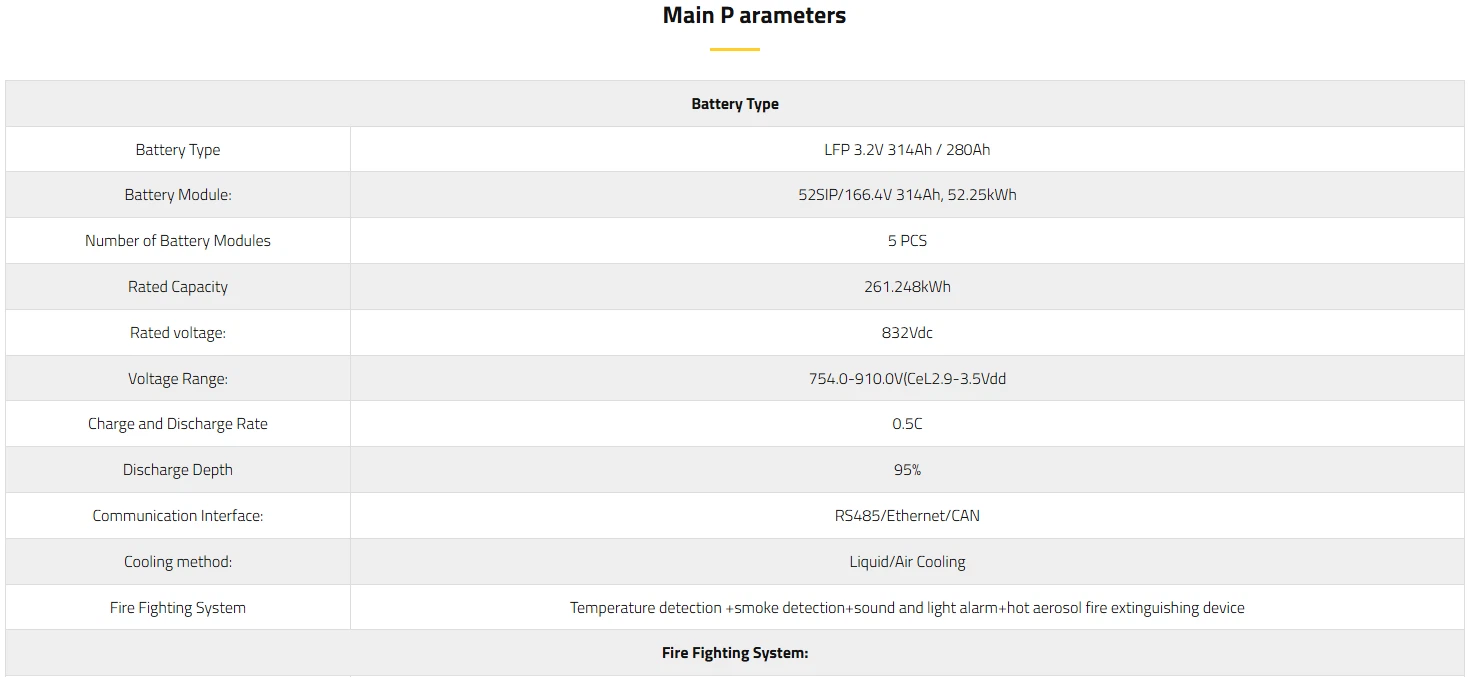Click the Battery Type section header
Viewport: 1470px width, 677px height.
(x=735, y=104)
